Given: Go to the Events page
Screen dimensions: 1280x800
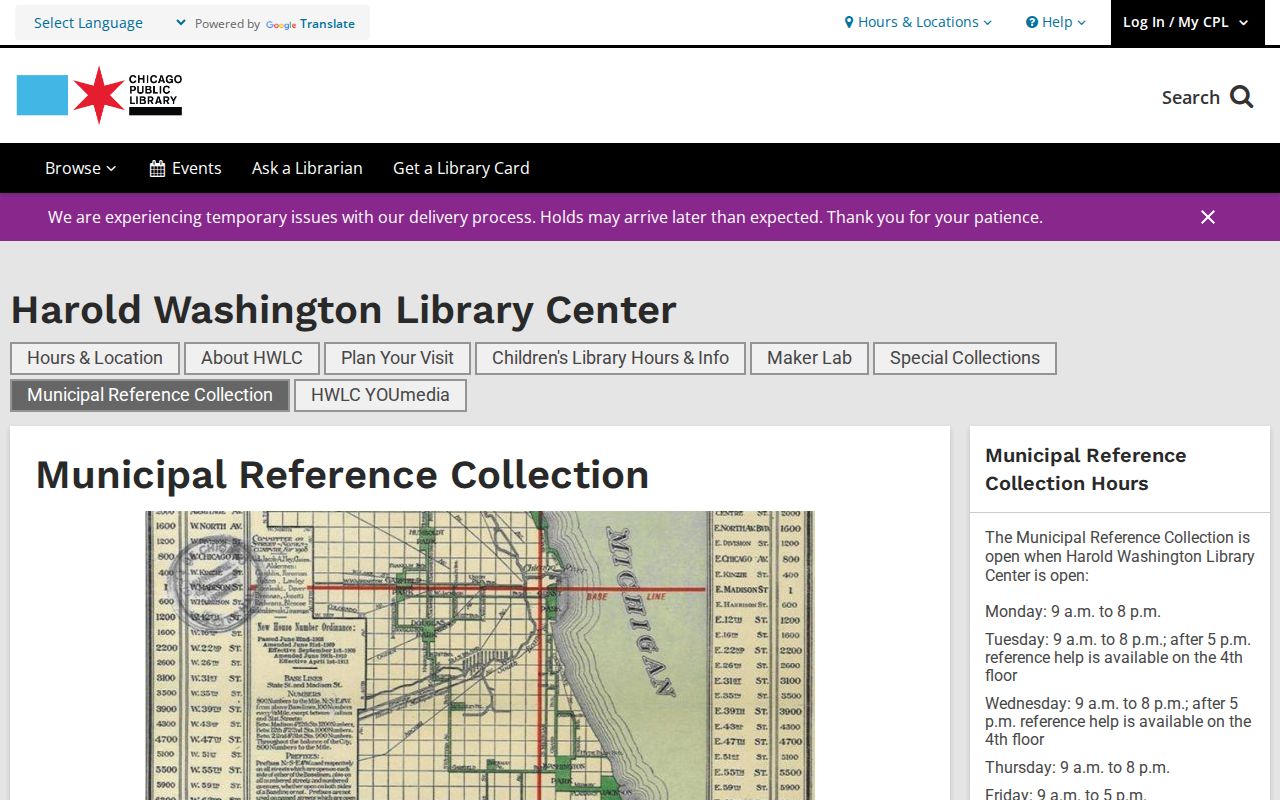Looking at the screenshot, I should 185,168.
